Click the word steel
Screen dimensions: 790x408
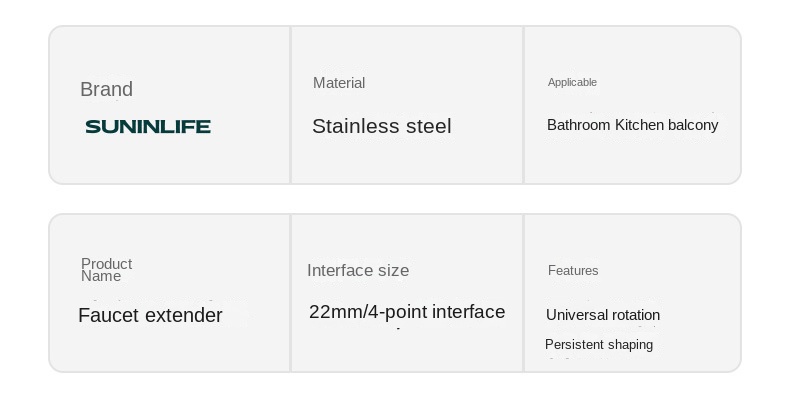pyautogui.click(x=429, y=126)
